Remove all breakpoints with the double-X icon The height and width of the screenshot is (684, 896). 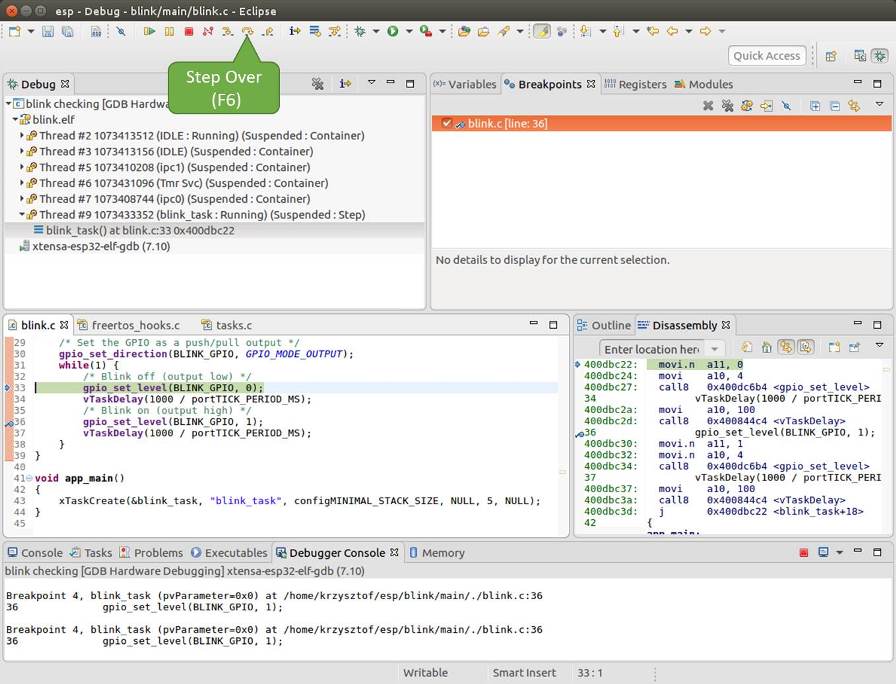click(x=728, y=105)
